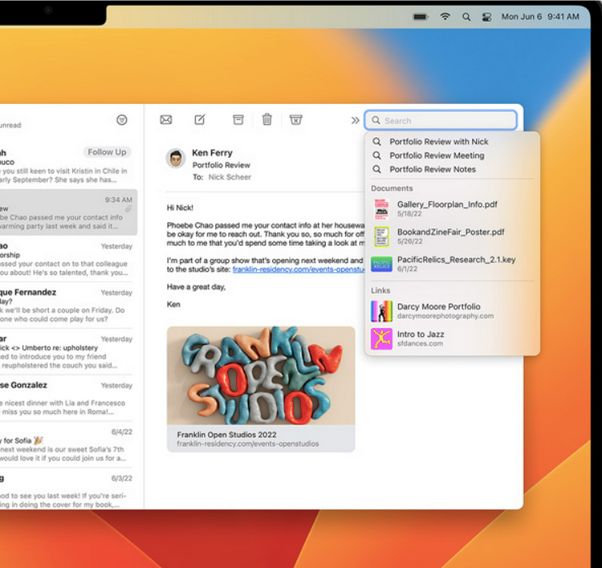
Task: Open the message dated 6/3/22
Action: pos(66,491)
